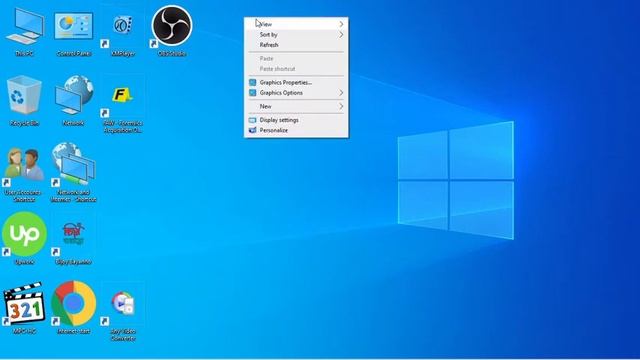Select the red and green Bijoy shortcut icon

[73, 234]
